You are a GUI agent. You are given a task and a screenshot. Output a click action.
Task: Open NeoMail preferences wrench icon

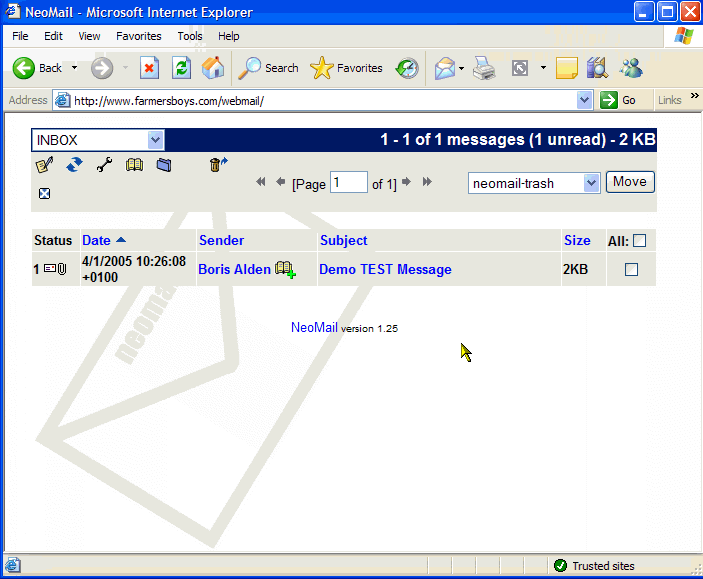104,165
